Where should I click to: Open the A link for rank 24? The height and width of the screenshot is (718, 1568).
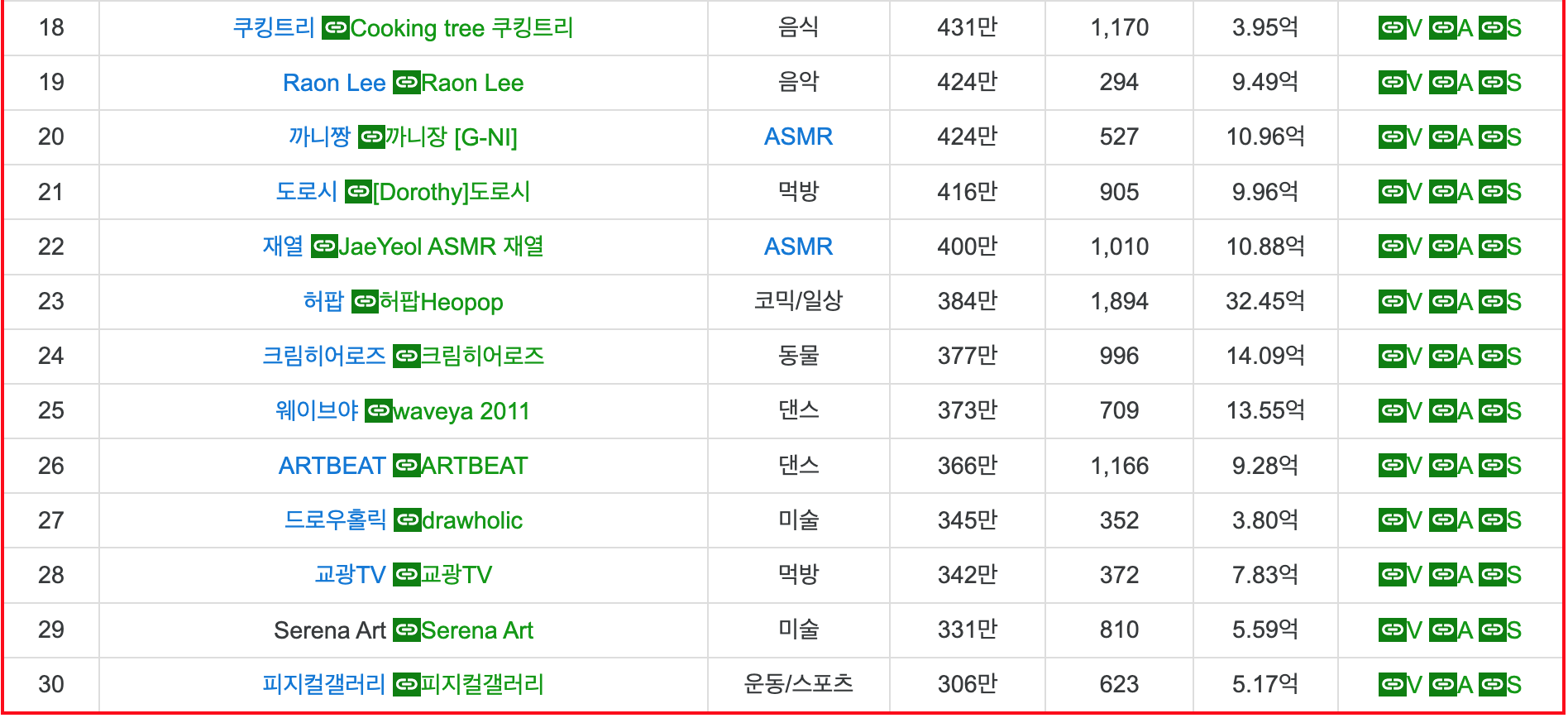tap(1451, 357)
